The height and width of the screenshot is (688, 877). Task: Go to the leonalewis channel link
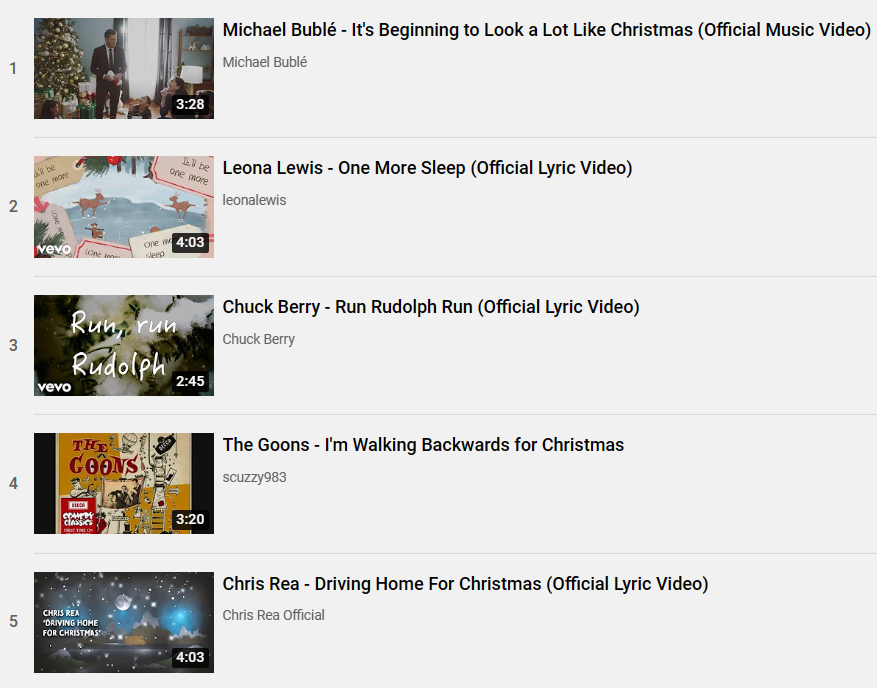254,200
